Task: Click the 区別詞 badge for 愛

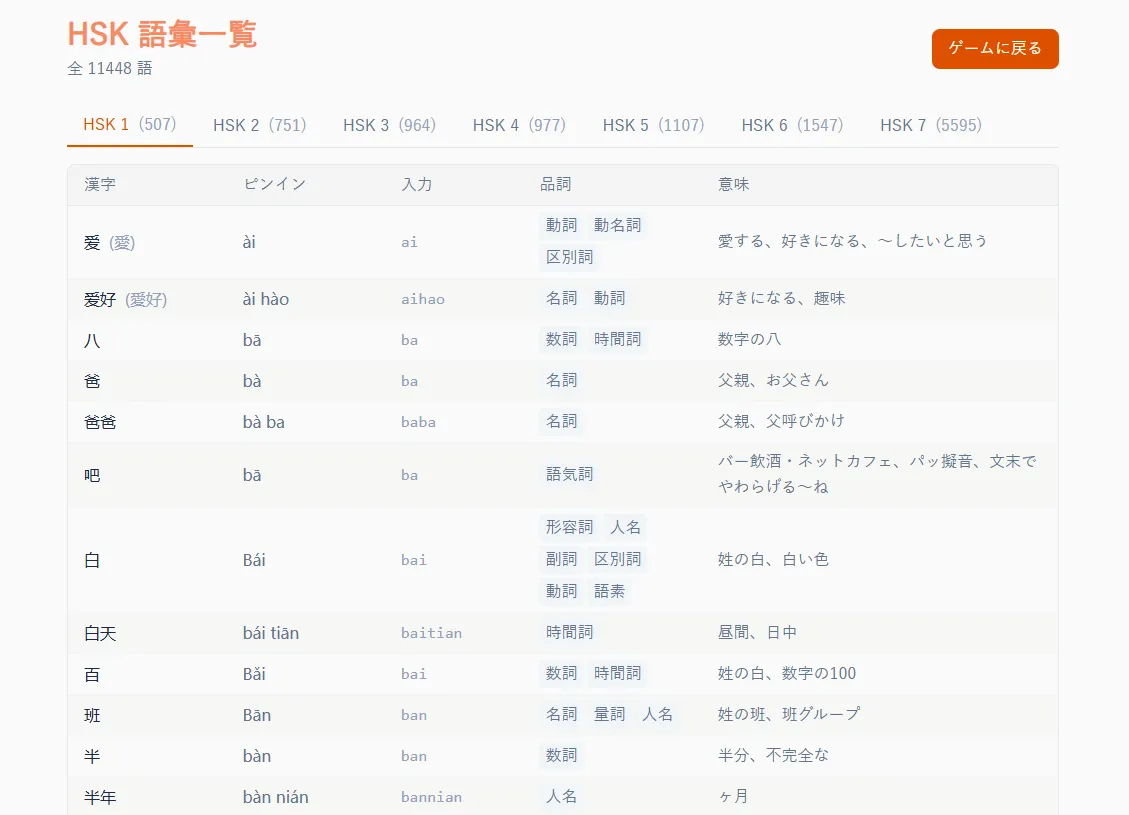Action: pos(569,256)
